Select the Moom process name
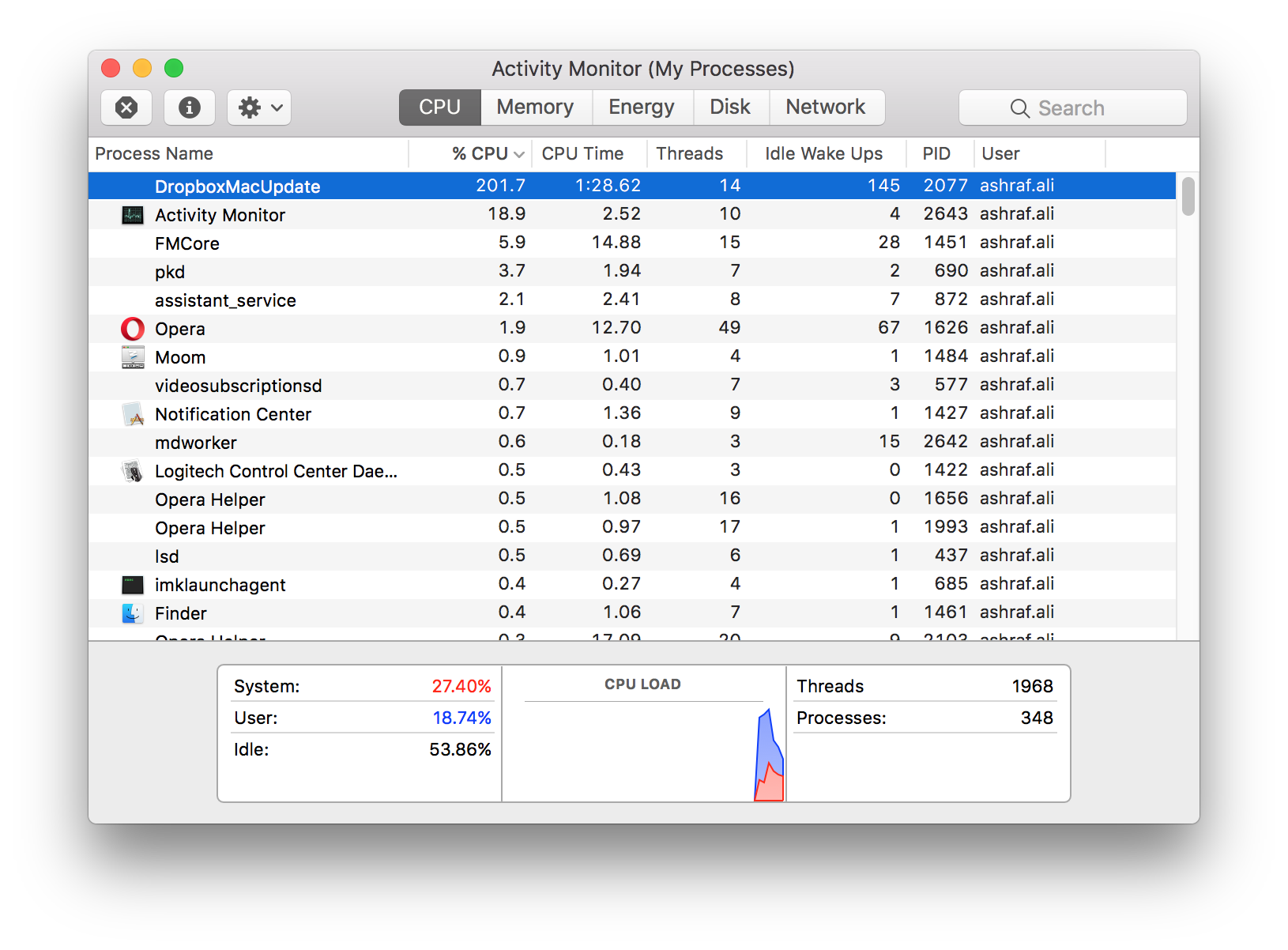The height and width of the screenshot is (950, 1288). (x=180, y=357)
